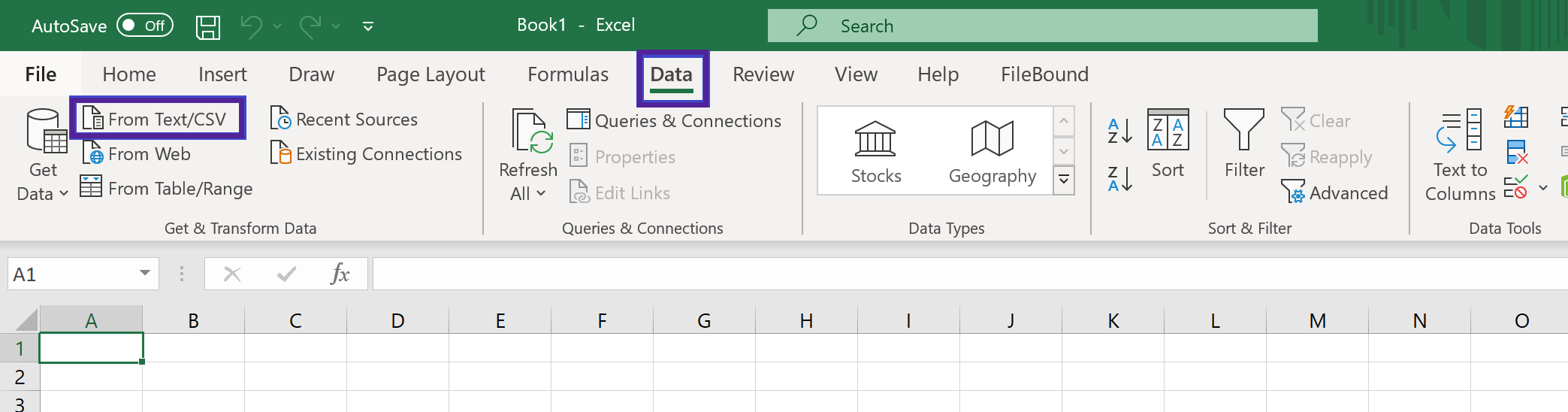Expand the Data Types gallery

(x=1063, y=180)
